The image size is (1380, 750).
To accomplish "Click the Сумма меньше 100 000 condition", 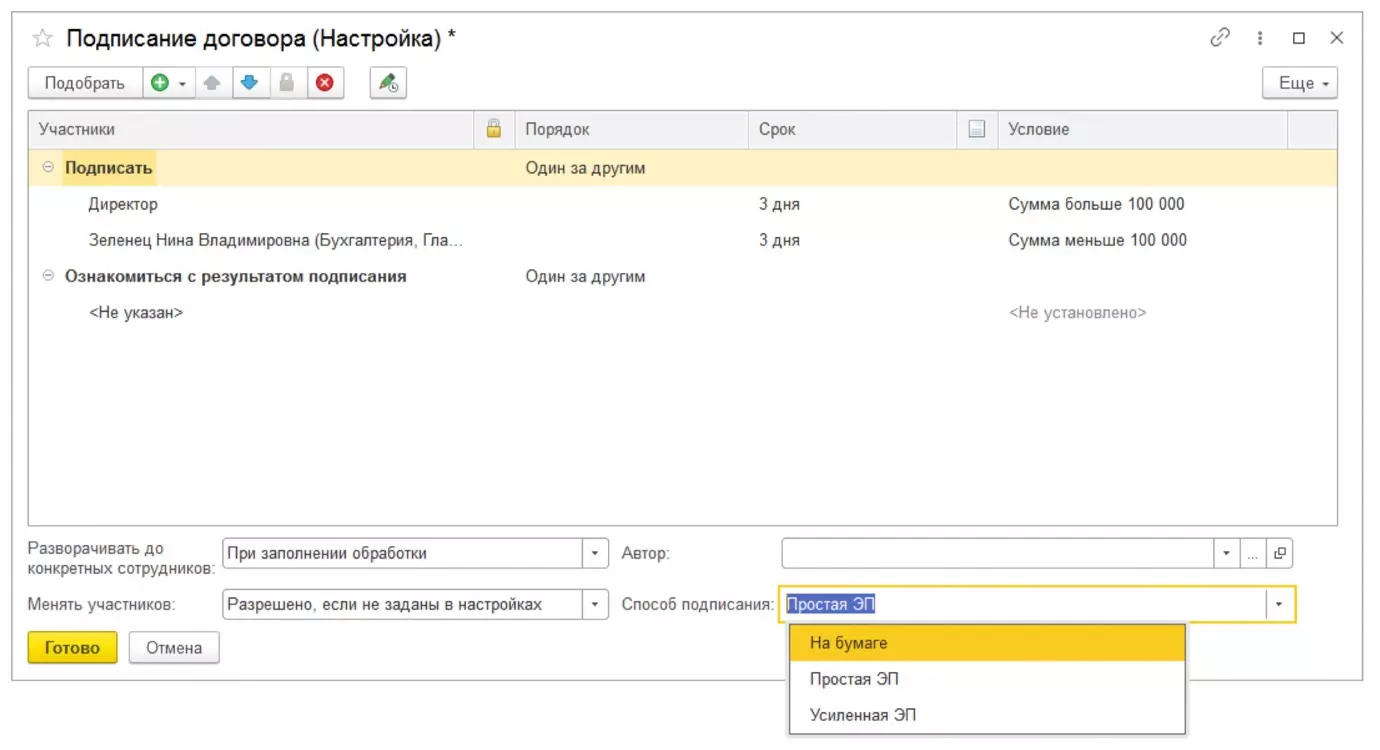I will coord(1098,240).
